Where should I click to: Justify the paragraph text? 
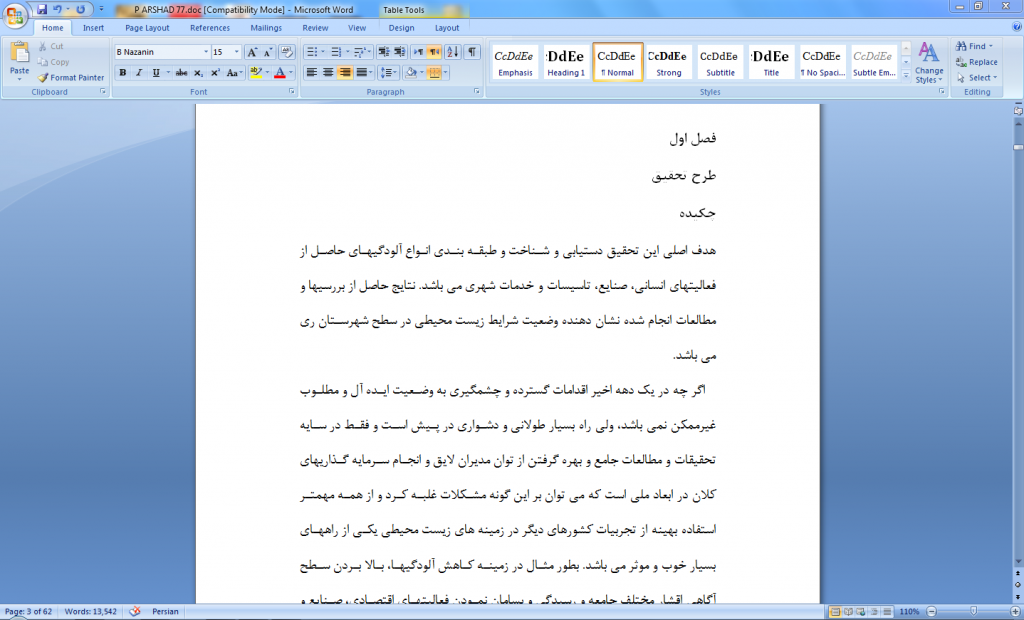[x=362, y=73]
